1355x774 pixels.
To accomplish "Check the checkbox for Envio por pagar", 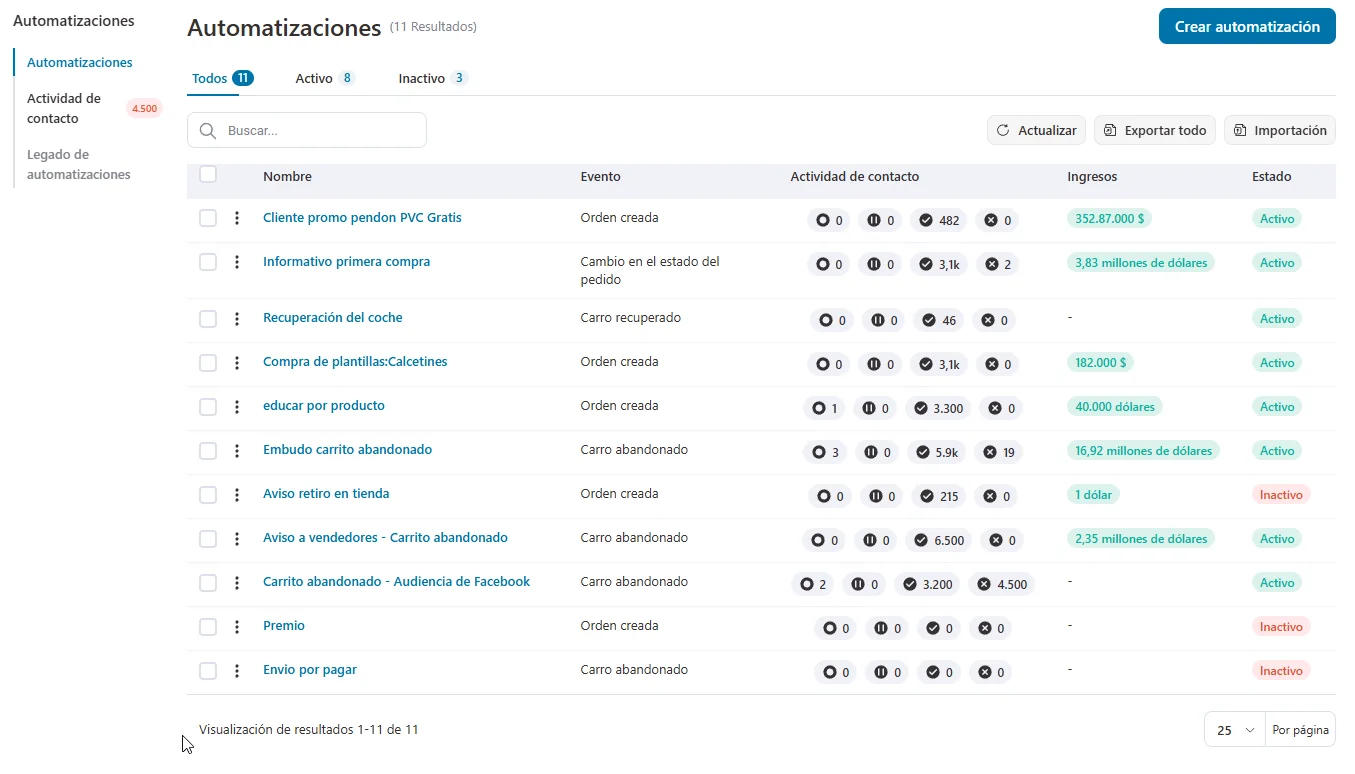I will pos(207,670).
